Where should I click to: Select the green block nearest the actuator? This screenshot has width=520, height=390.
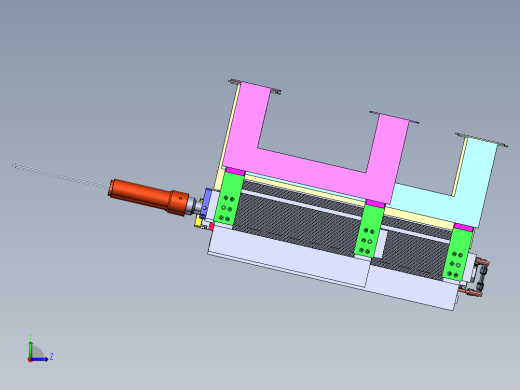pyautogui.click(x=229, y=199)
